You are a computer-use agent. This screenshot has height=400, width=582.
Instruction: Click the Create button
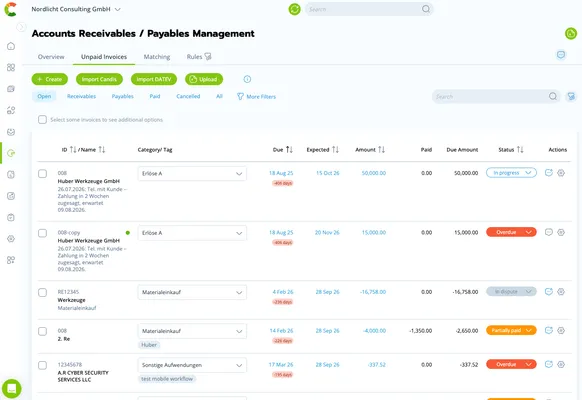click(50, 79)
